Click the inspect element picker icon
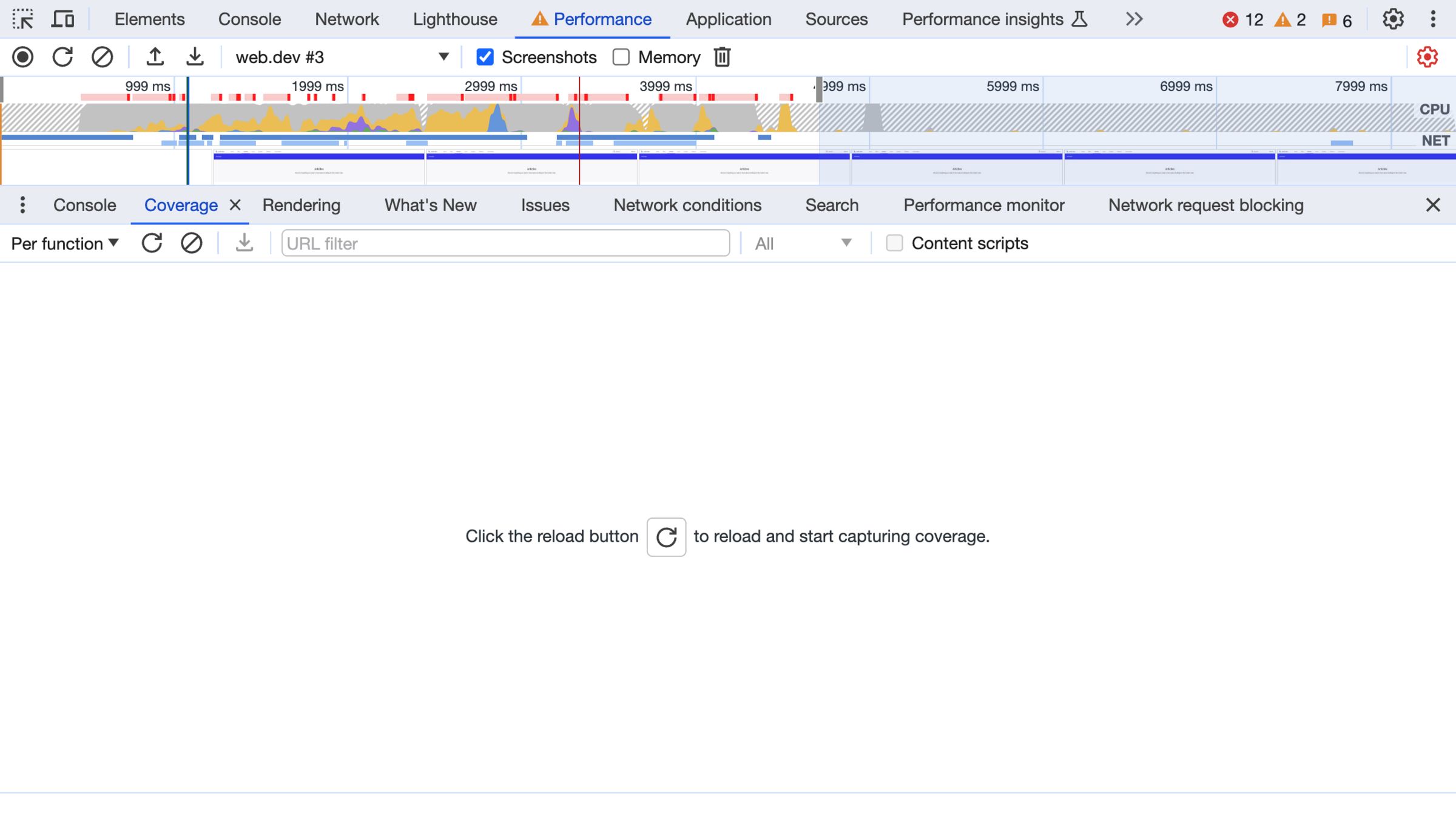Screen dimensions: 1456x819 [x=23, y=19]
